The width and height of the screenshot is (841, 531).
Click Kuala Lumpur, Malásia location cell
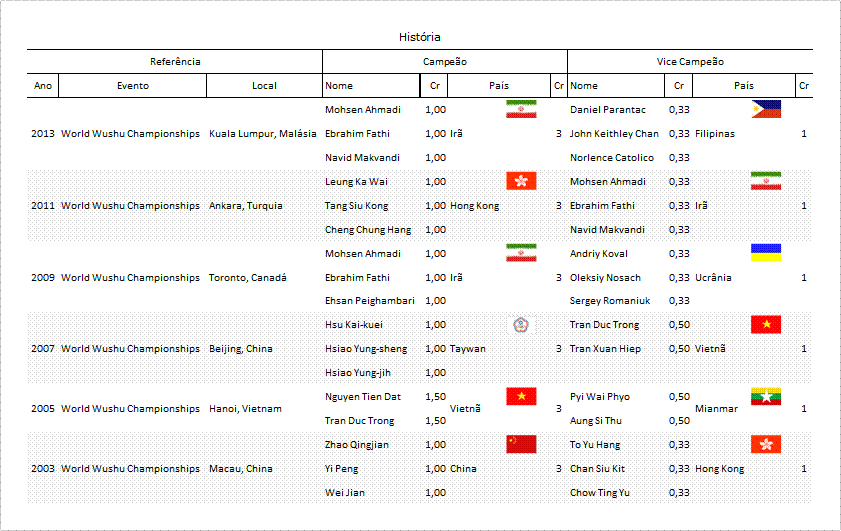point(263,134)
